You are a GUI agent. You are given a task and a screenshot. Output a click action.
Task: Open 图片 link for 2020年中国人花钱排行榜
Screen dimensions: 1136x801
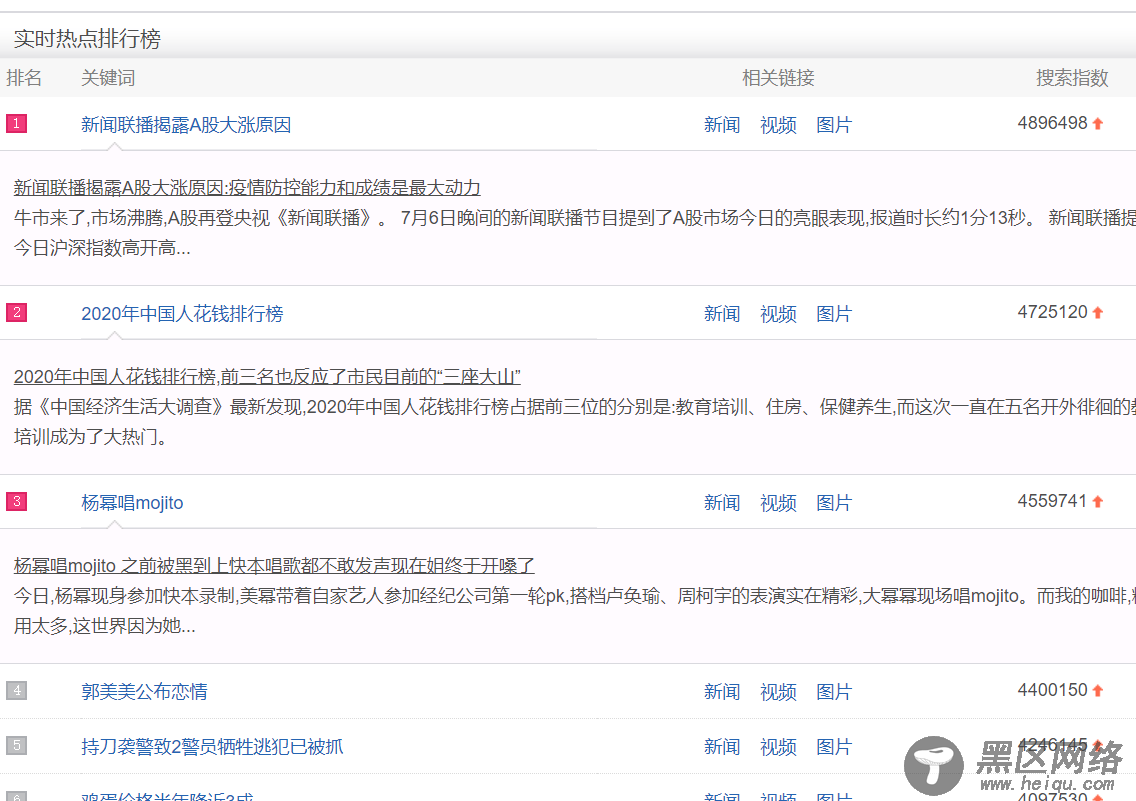point(834,314)
